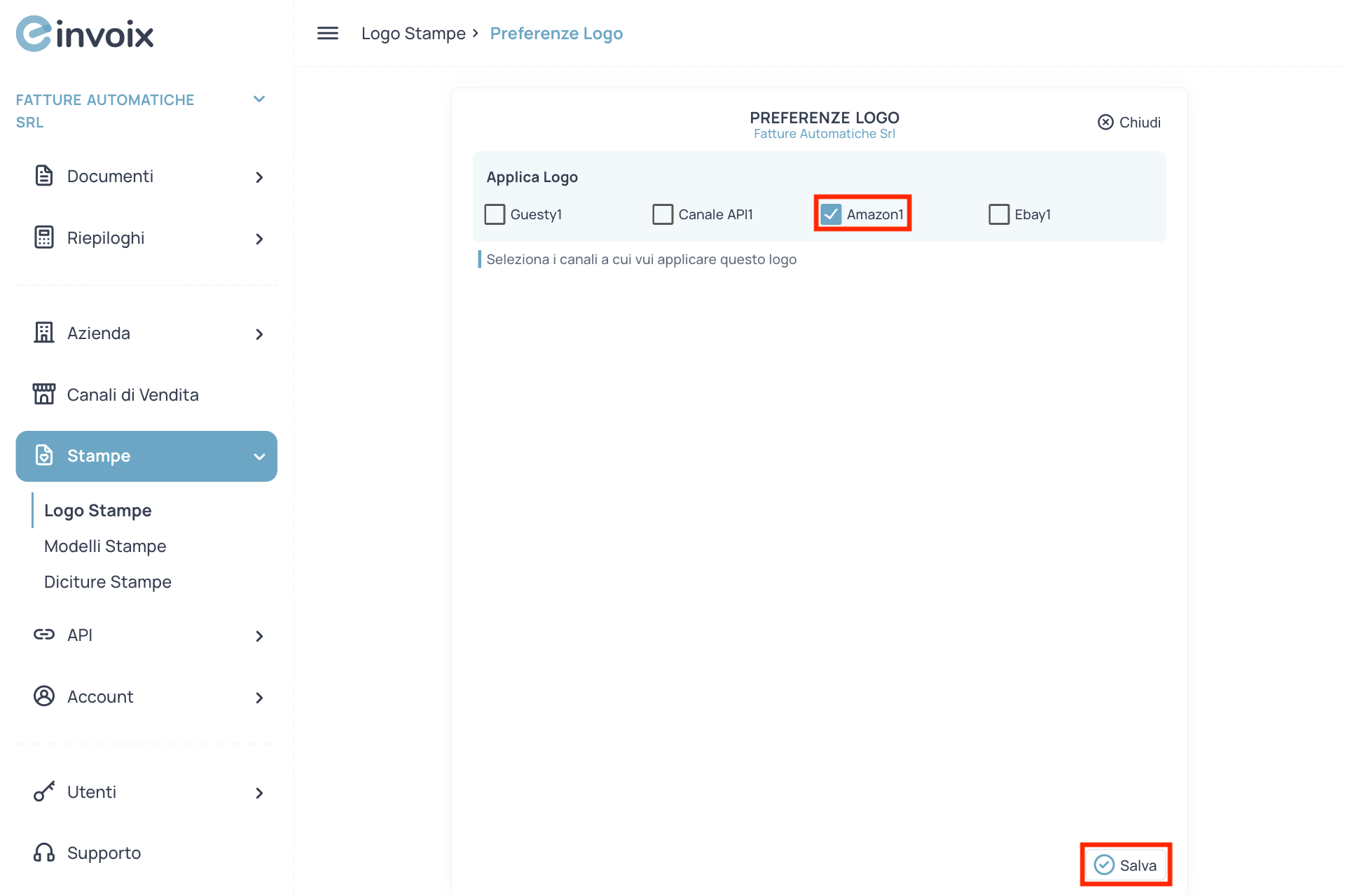Uncheck the Amazon1 channel
The width and height of the screenshot is (1345, 896).
pyautogui.click(x=832, y=214)
